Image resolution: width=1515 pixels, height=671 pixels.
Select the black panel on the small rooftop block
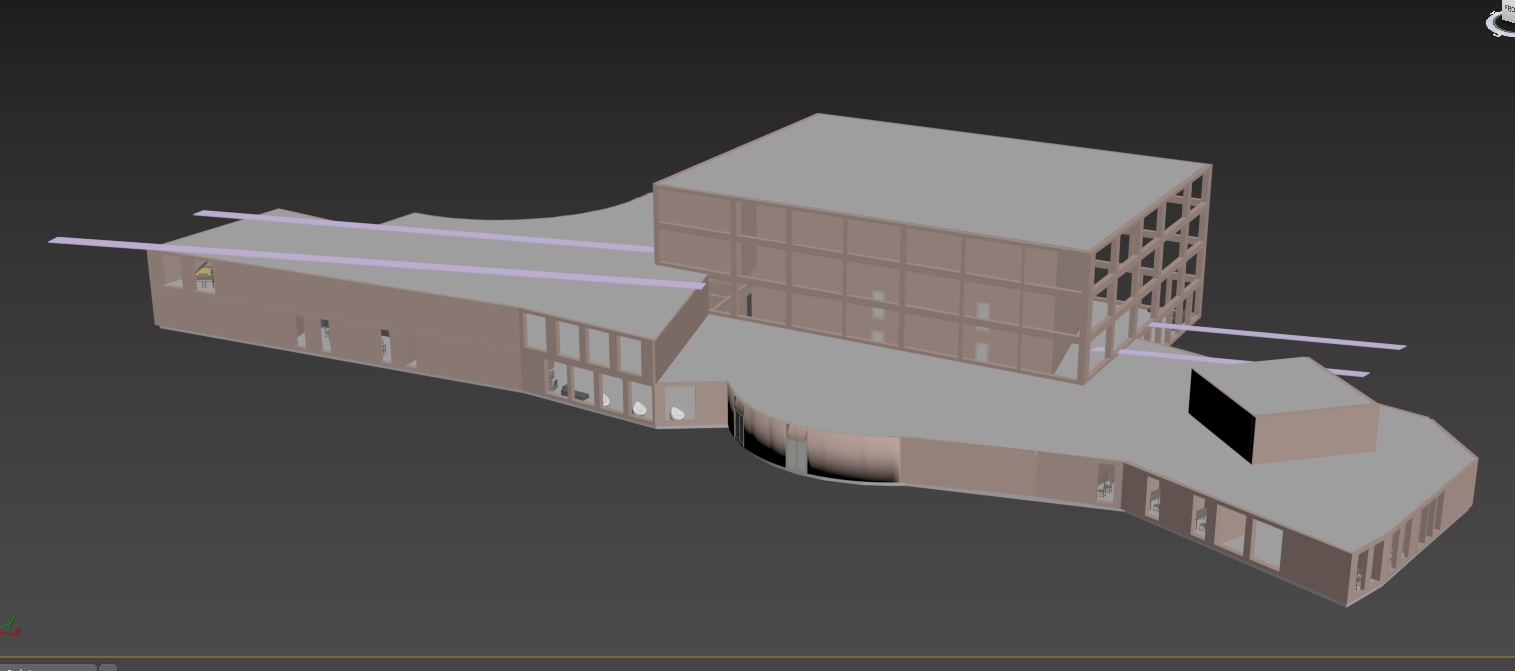point(1221,416)
